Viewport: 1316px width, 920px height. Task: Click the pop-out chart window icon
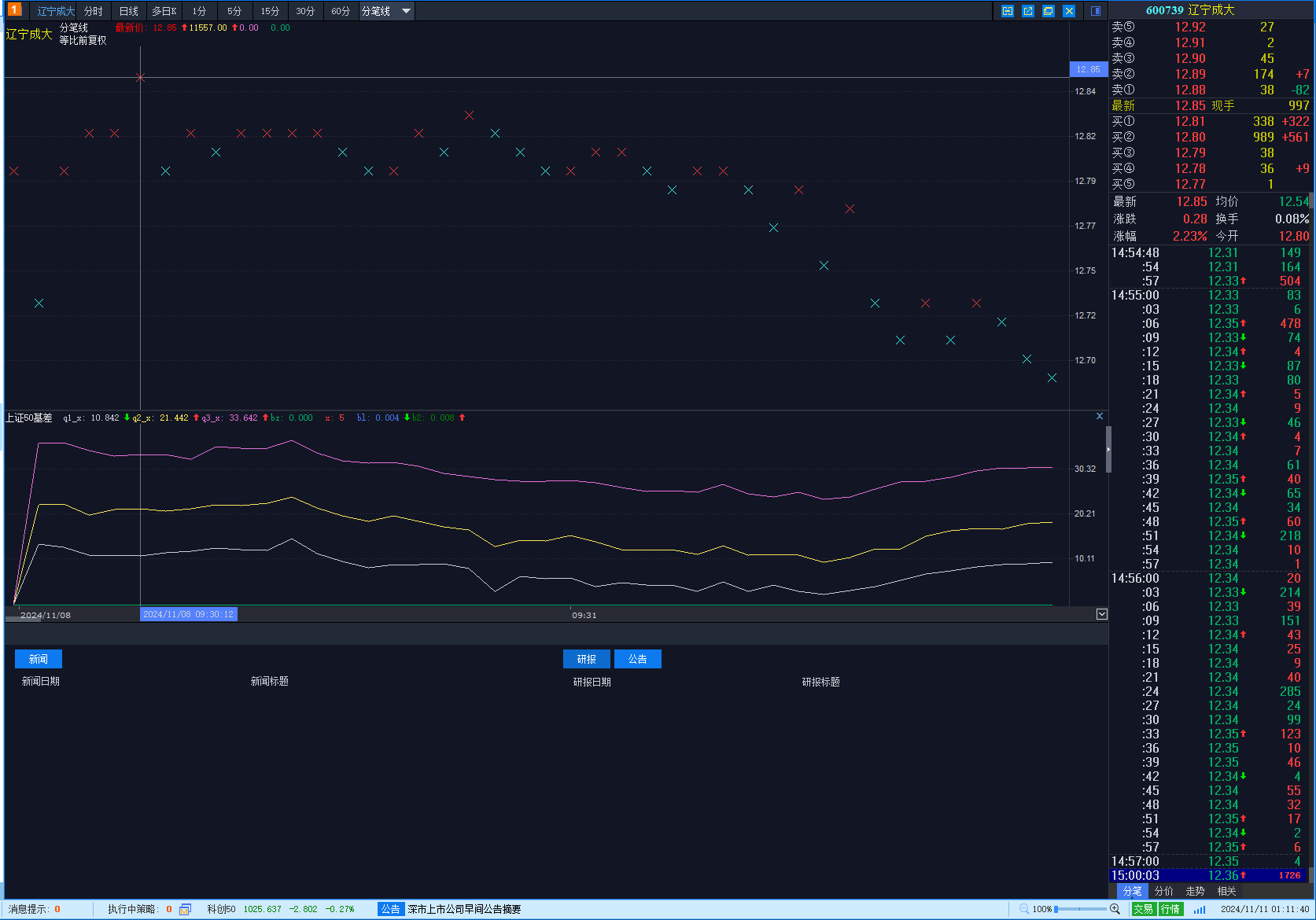1028,11
